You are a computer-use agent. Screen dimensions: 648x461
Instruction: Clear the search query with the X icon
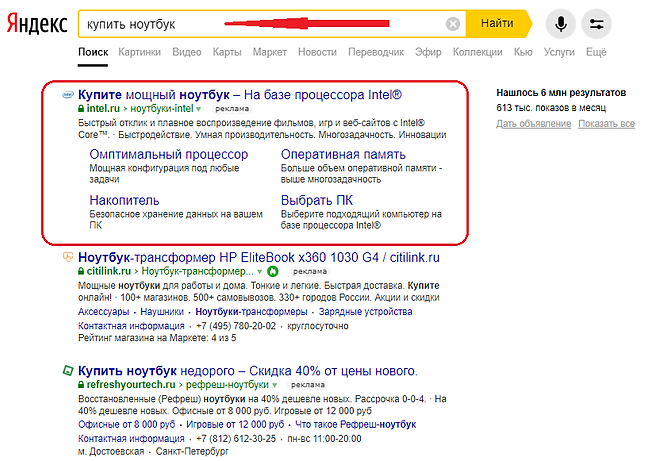453,24
